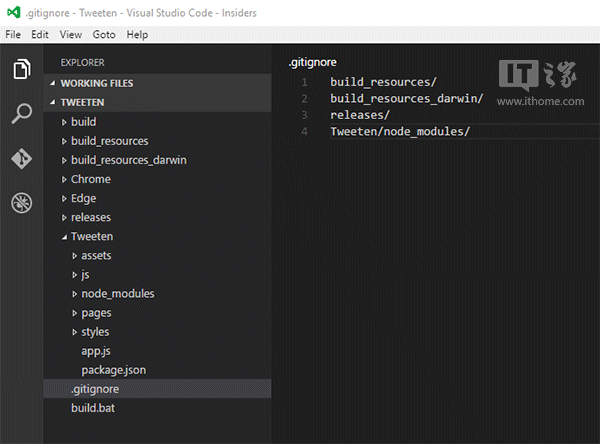Place cursor on line 'Tweeten/node_modules/'
This screenshot has width=600, height=444.
(x=400, y=131)
